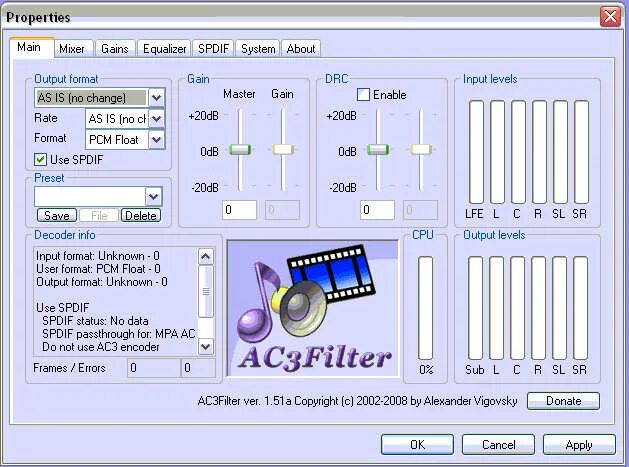Expand the Output format dropdown

pyautogui.click(x=156, y=97)
